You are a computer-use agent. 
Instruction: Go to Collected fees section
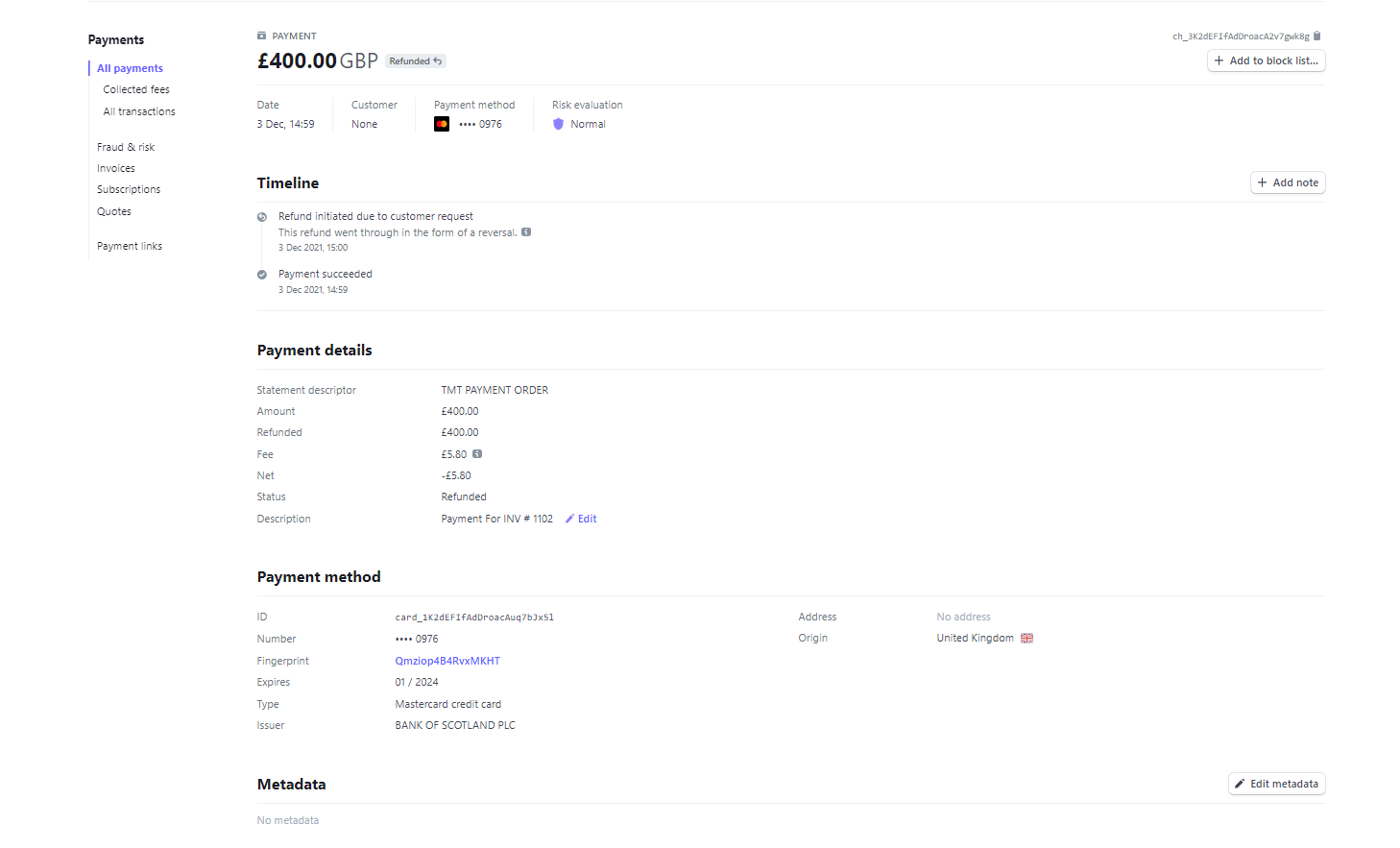click(x=136, y=89)
